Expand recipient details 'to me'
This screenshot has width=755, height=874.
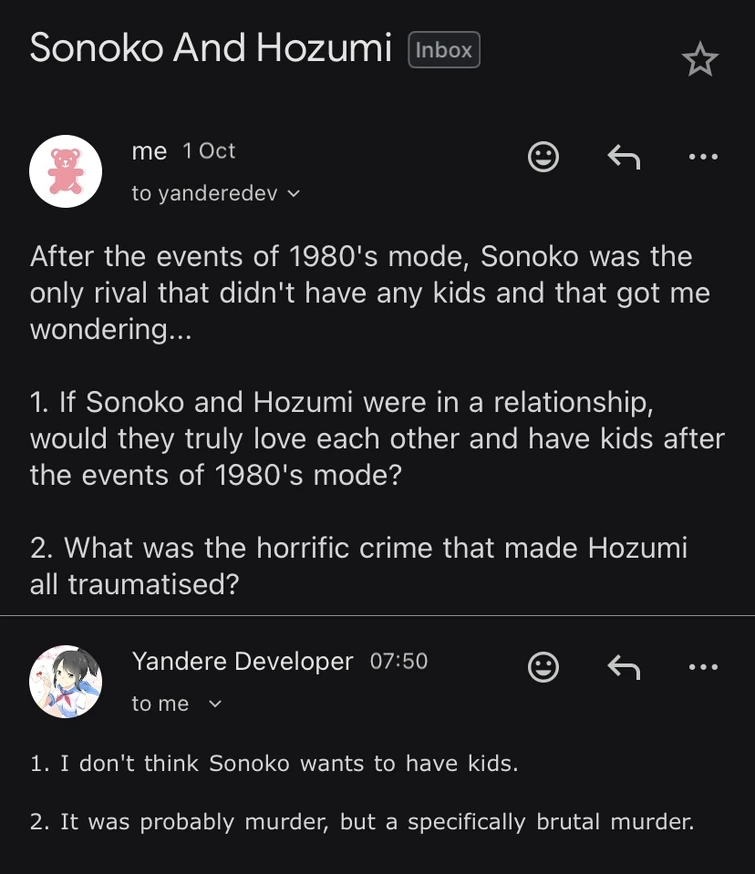[214, 704]
